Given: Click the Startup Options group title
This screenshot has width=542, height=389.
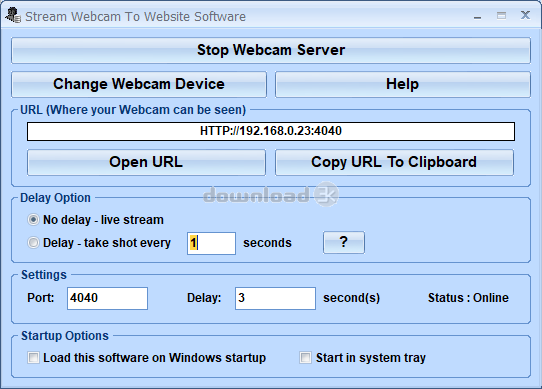Looking at the screenshot, I should (x=65, y=336).
